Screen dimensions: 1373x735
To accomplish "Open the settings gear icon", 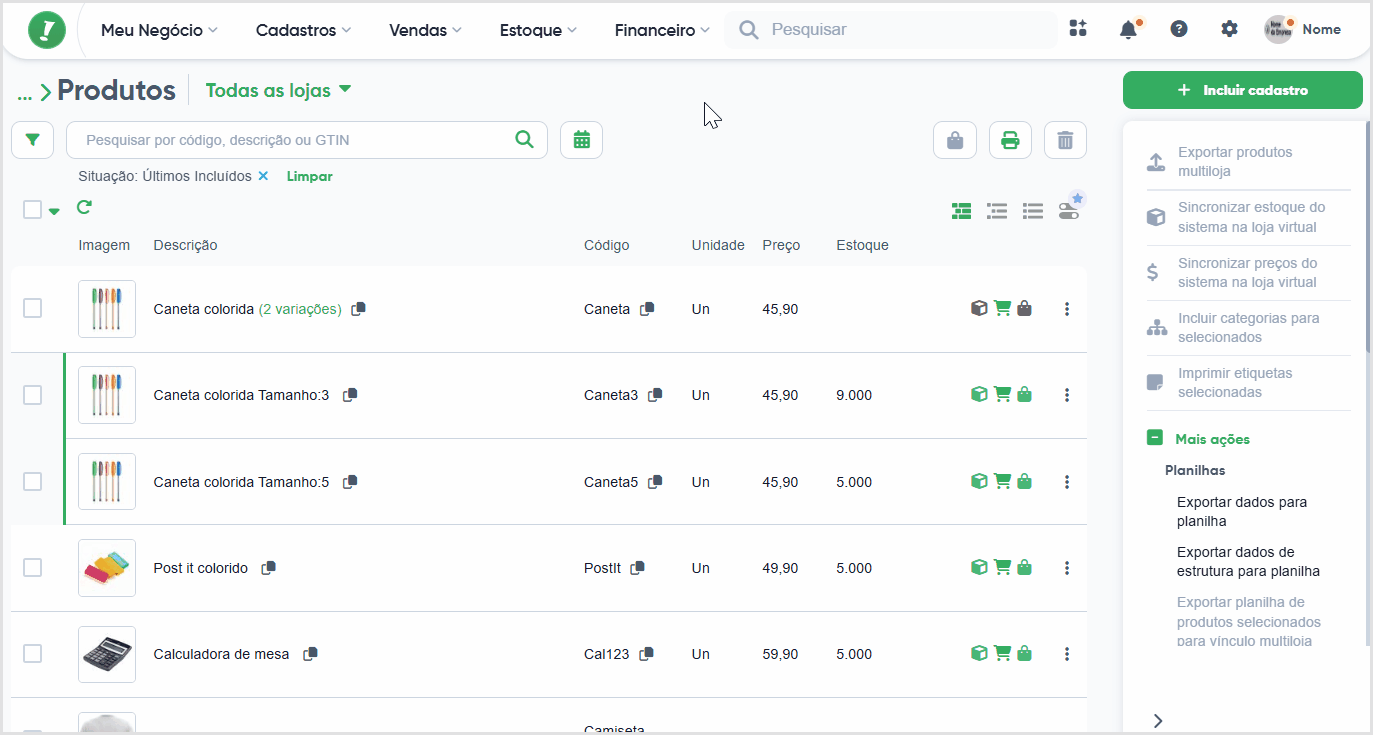I will click(1229, 30).
